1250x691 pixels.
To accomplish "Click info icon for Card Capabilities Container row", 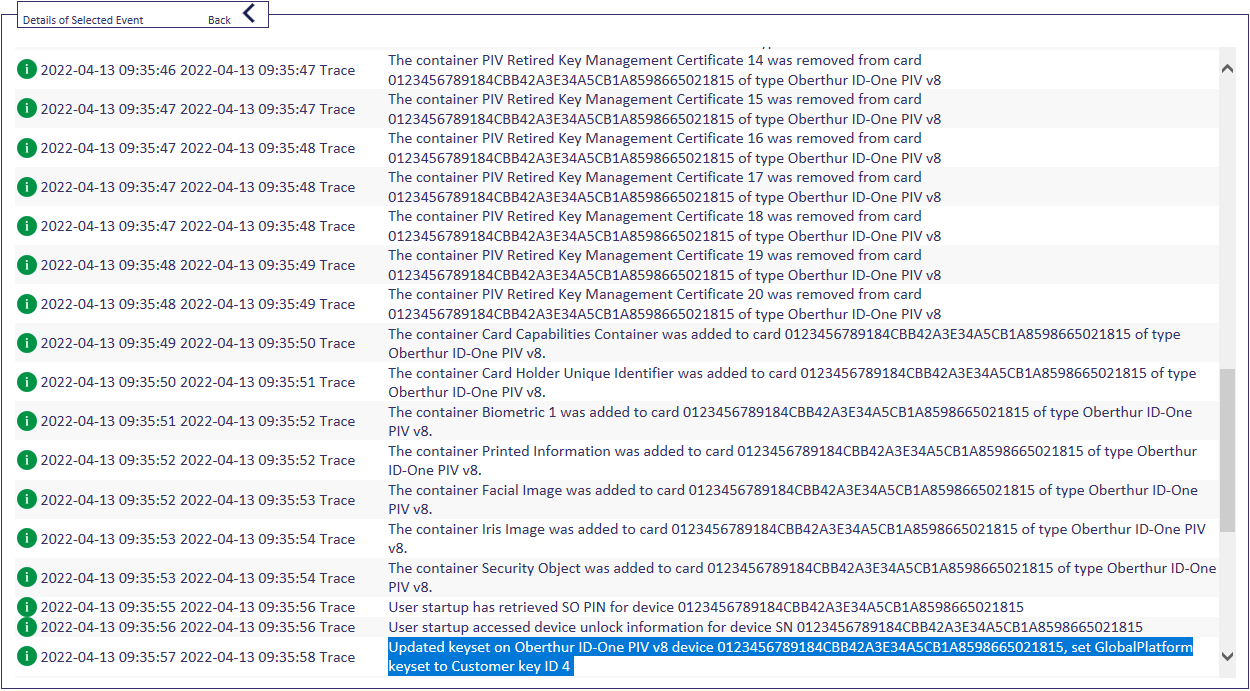I will pyautogui.click(x=27, y=343).
